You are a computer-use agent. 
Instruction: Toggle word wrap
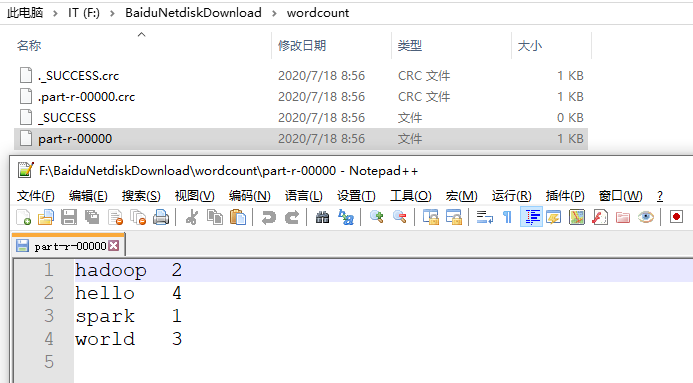coord(484,217)
